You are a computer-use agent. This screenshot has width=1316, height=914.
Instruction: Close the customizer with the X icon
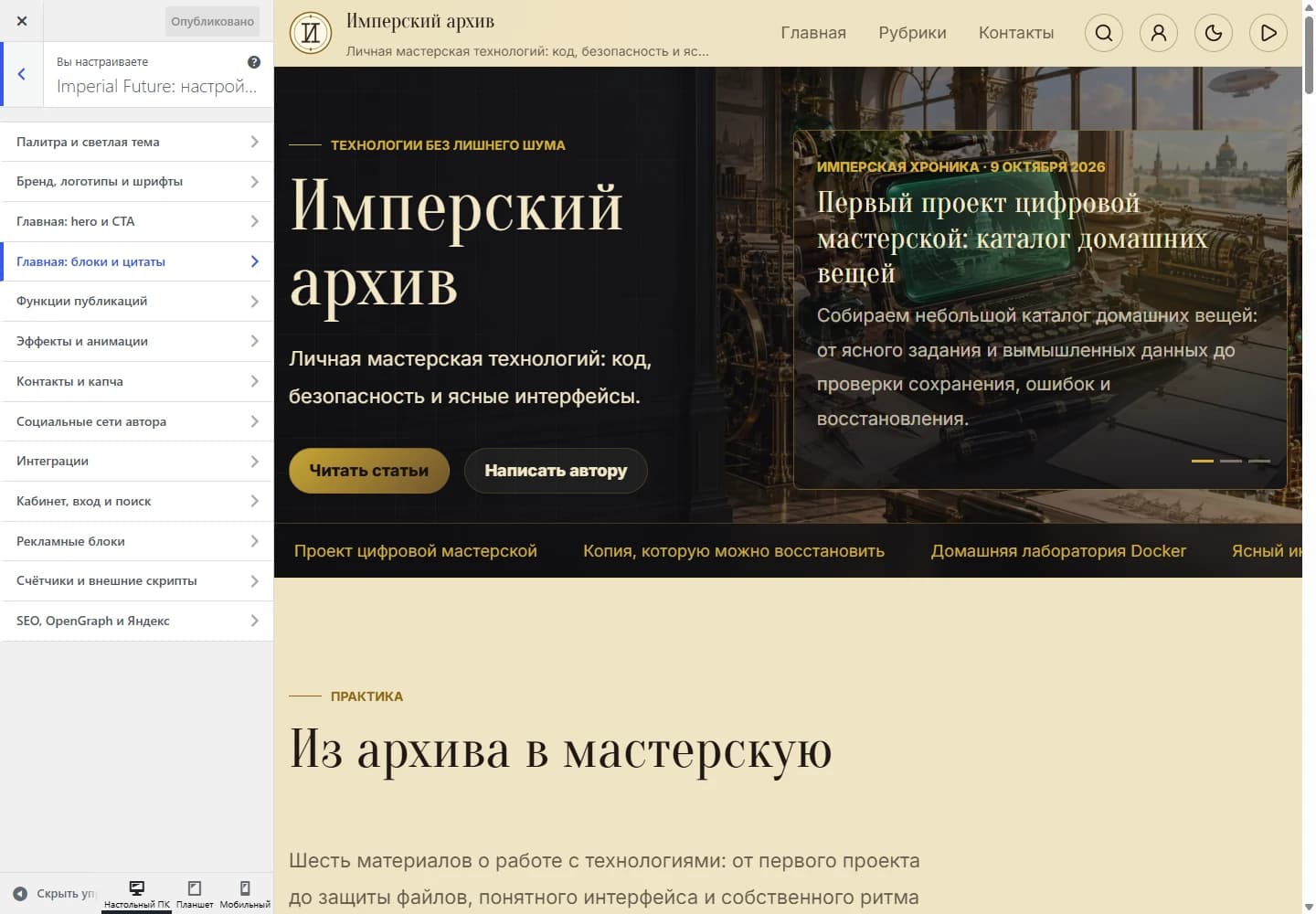point(22,21)
